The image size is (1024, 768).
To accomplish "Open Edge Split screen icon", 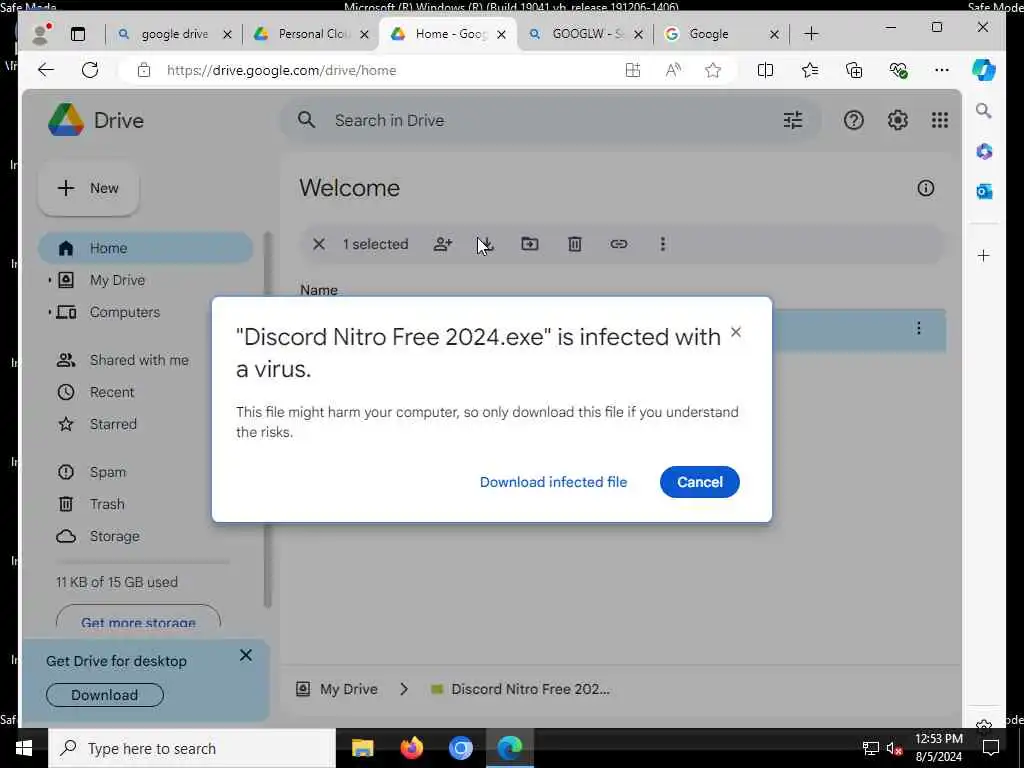I will tap(765, 70).
